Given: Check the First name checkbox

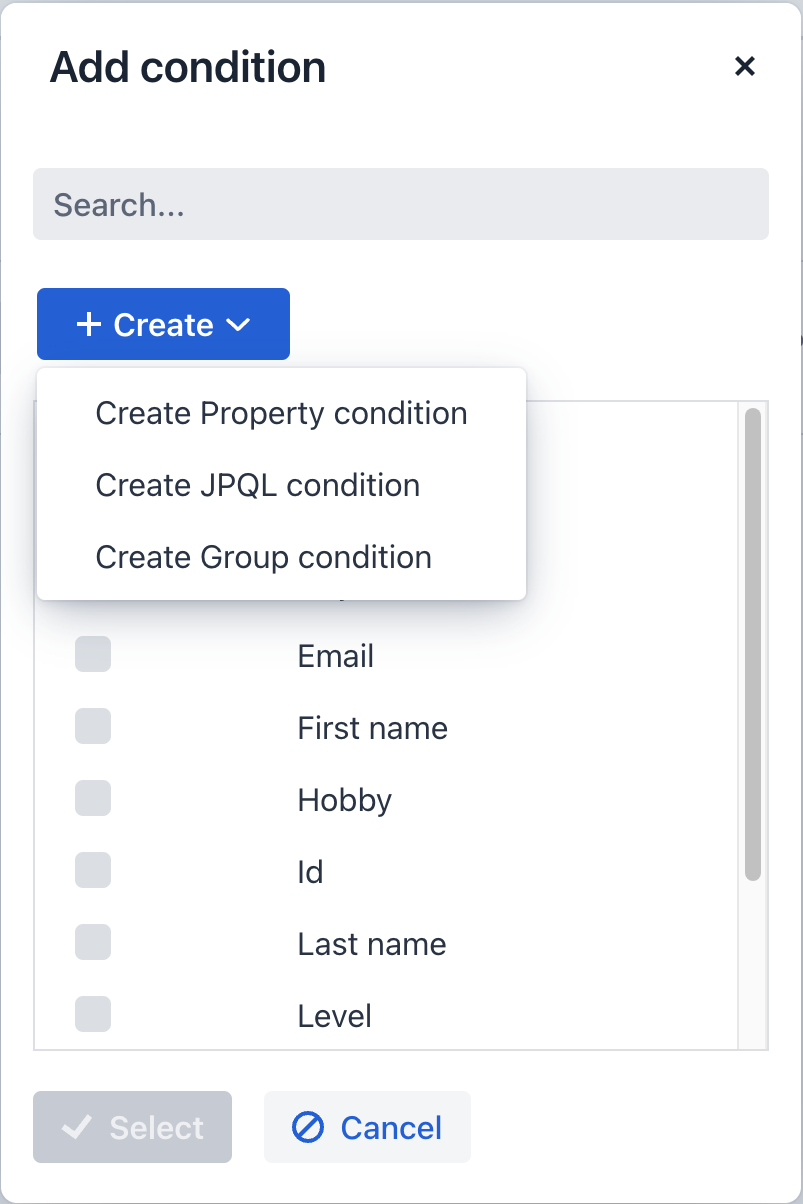Looking at the screenshot, I should coord(92,726).
